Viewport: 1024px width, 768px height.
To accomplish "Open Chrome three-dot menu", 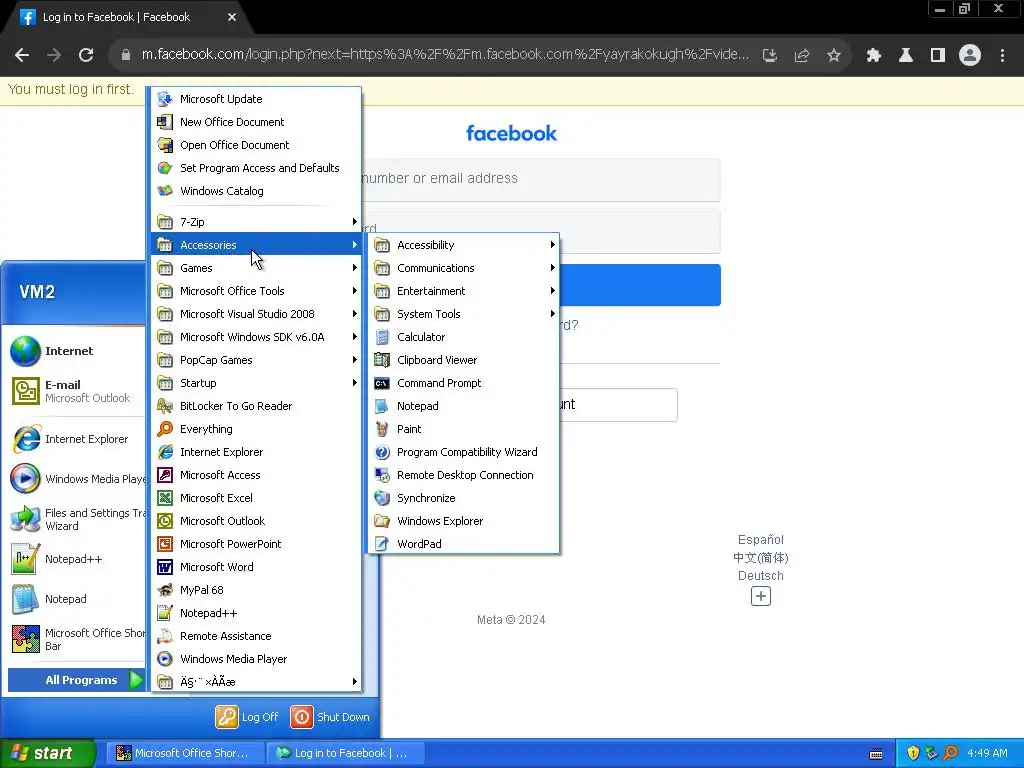I will [x=1002, y=55].
